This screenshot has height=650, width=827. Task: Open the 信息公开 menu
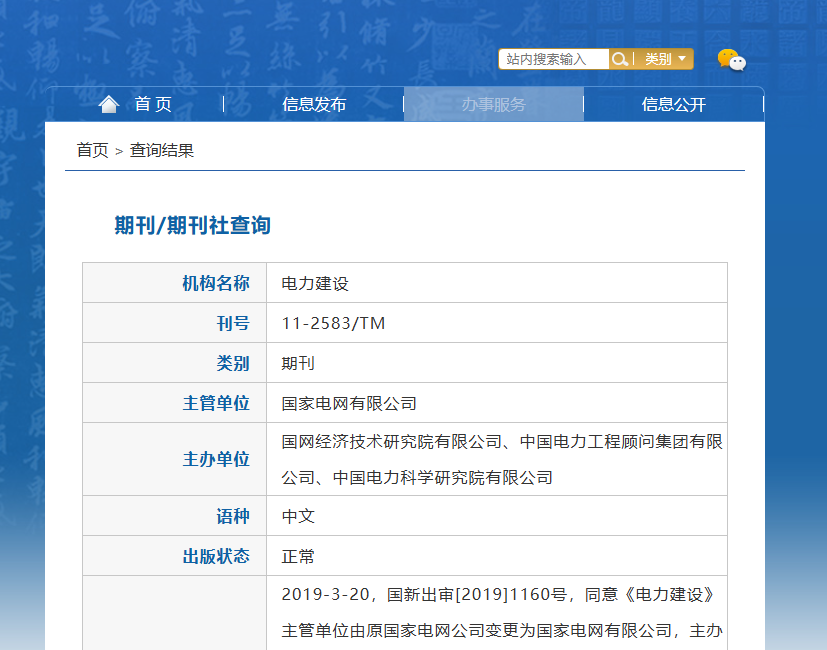pyautogui.click(x=674, y=104)
